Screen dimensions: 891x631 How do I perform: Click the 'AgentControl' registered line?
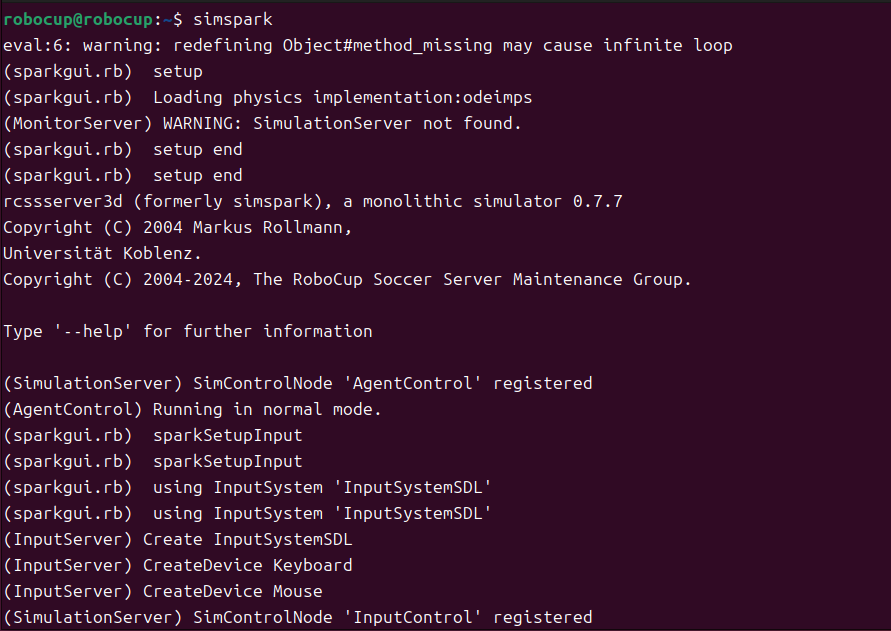[297, 383]
